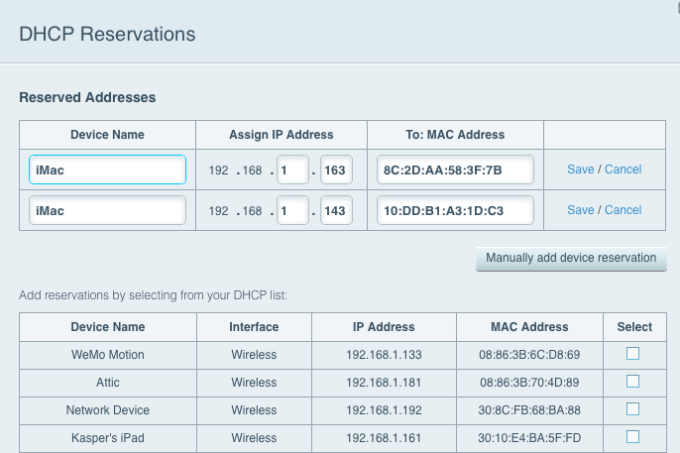The width and height of the screenshot is (680, 453).
Task: Click third octet field in first reservation row
Action: coord(292,170)
